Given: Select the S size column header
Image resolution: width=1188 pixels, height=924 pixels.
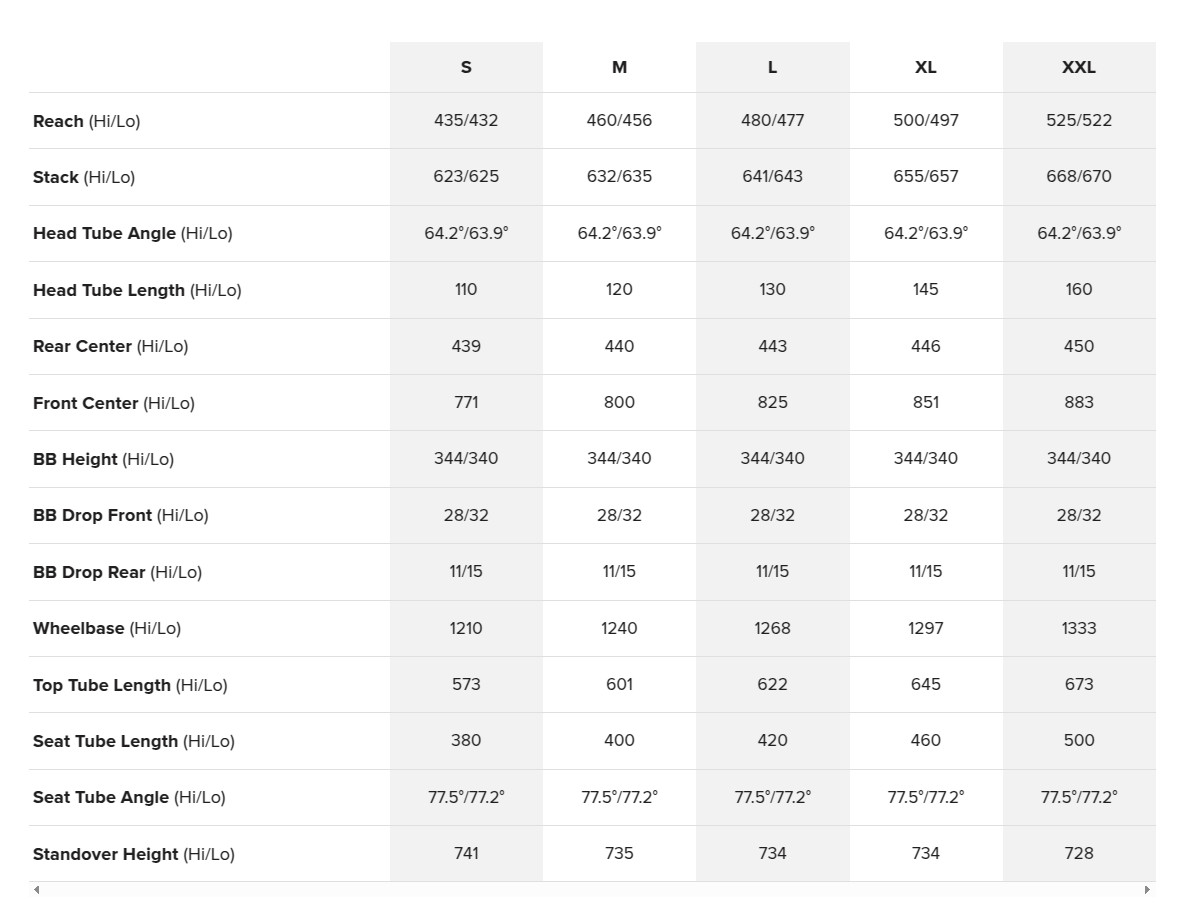Looking at the screenshot, I should (466, 67).
